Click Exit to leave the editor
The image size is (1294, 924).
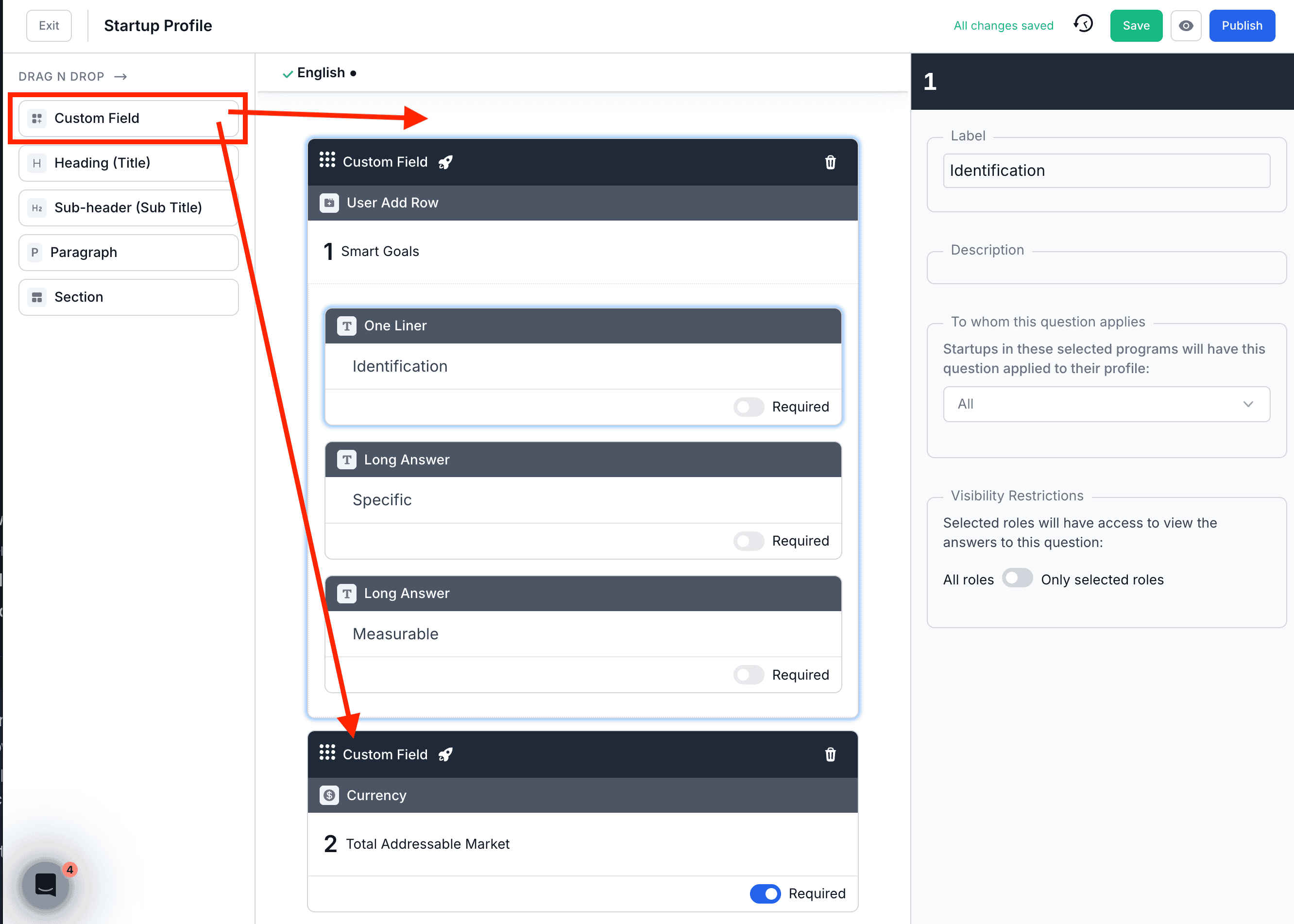tap(49, 25)
